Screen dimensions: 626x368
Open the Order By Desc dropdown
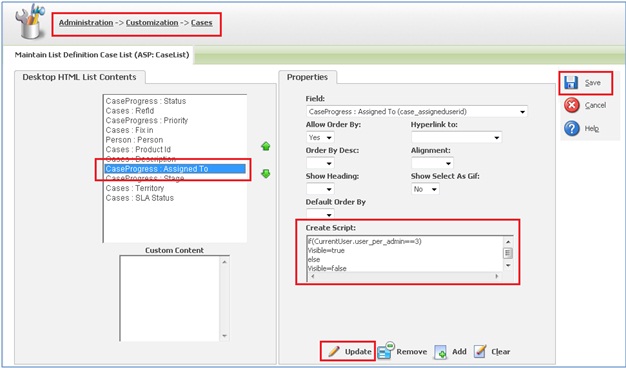coord(320,163)
